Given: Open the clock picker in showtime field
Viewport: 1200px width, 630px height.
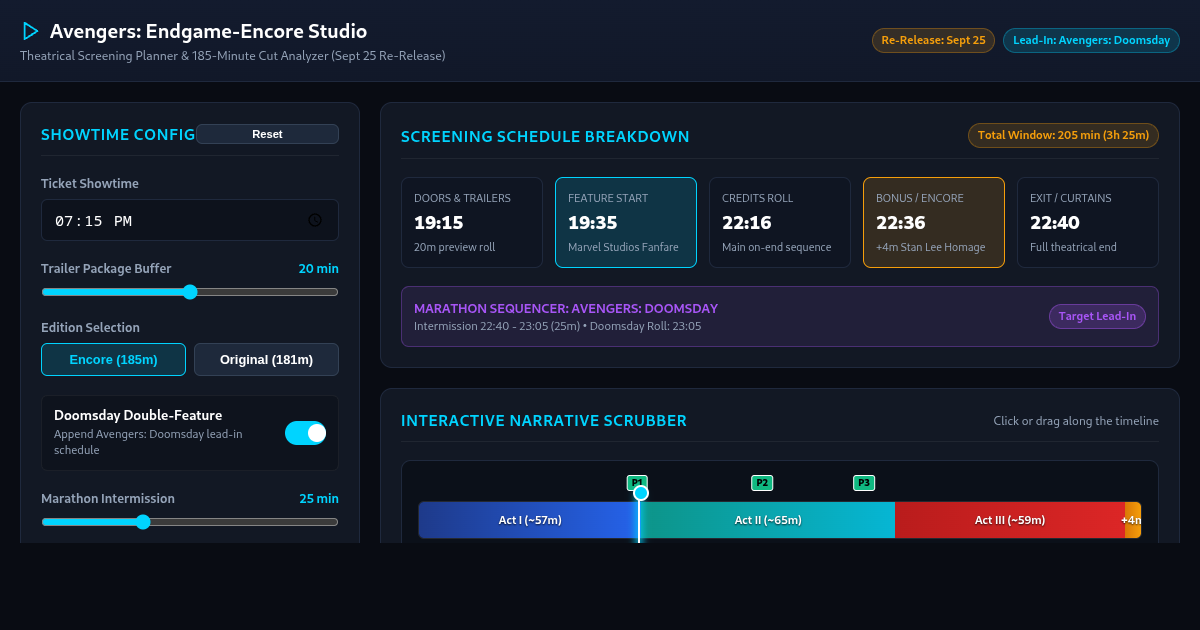Looking at the screenshot, I should click(314, 220).
